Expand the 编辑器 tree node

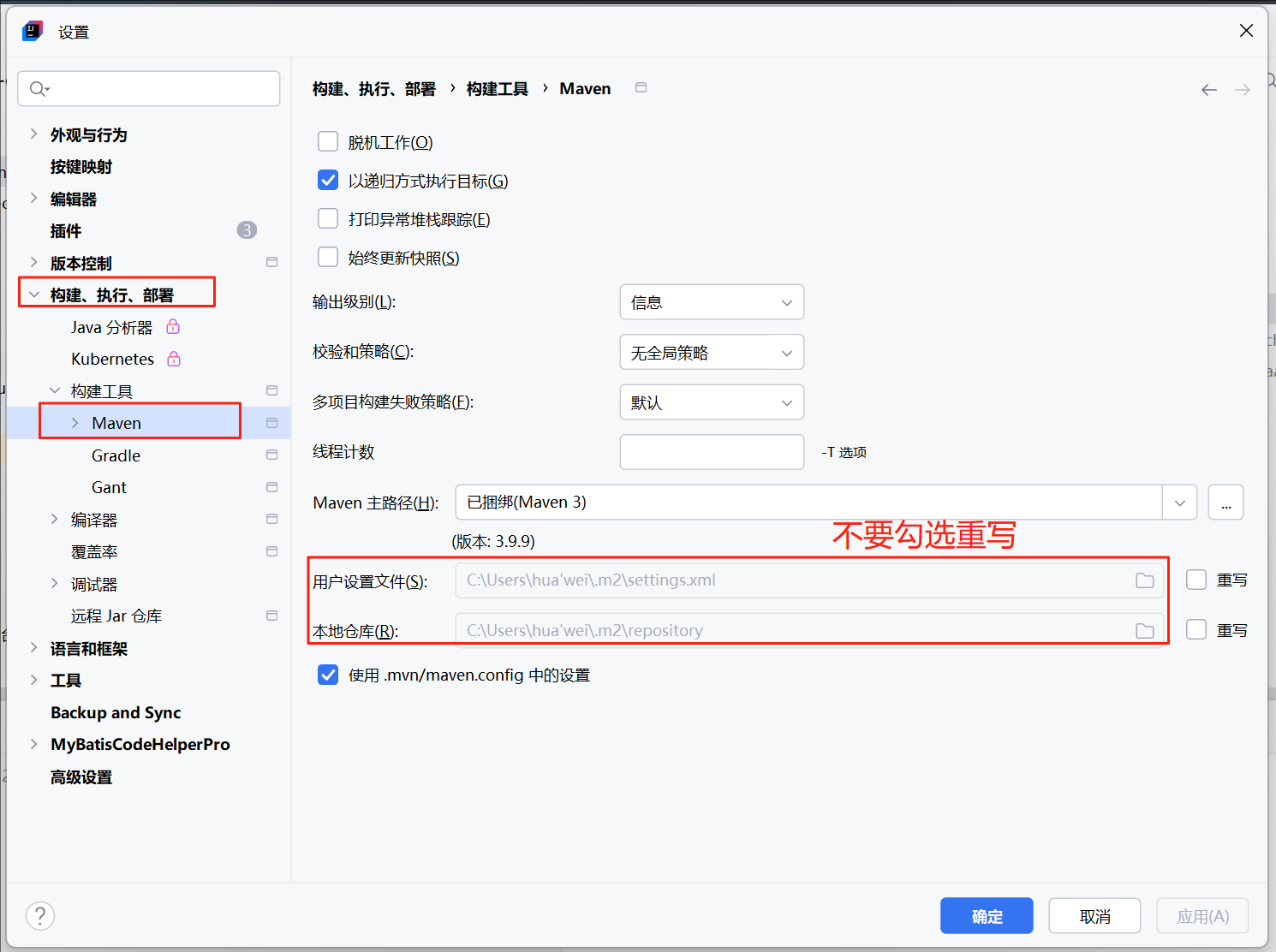point(33,198)
